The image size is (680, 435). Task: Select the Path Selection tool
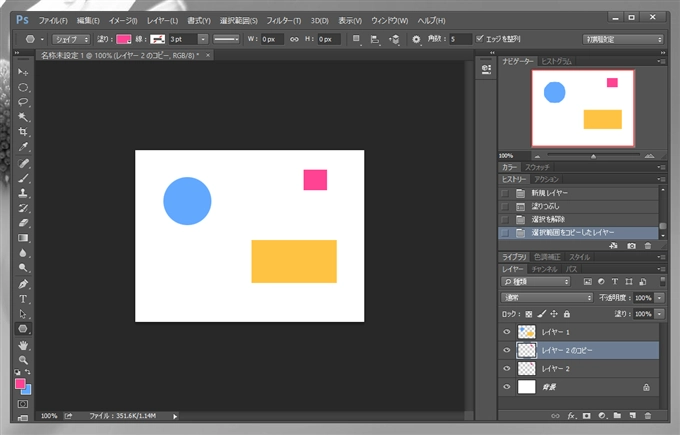(23, 314)
